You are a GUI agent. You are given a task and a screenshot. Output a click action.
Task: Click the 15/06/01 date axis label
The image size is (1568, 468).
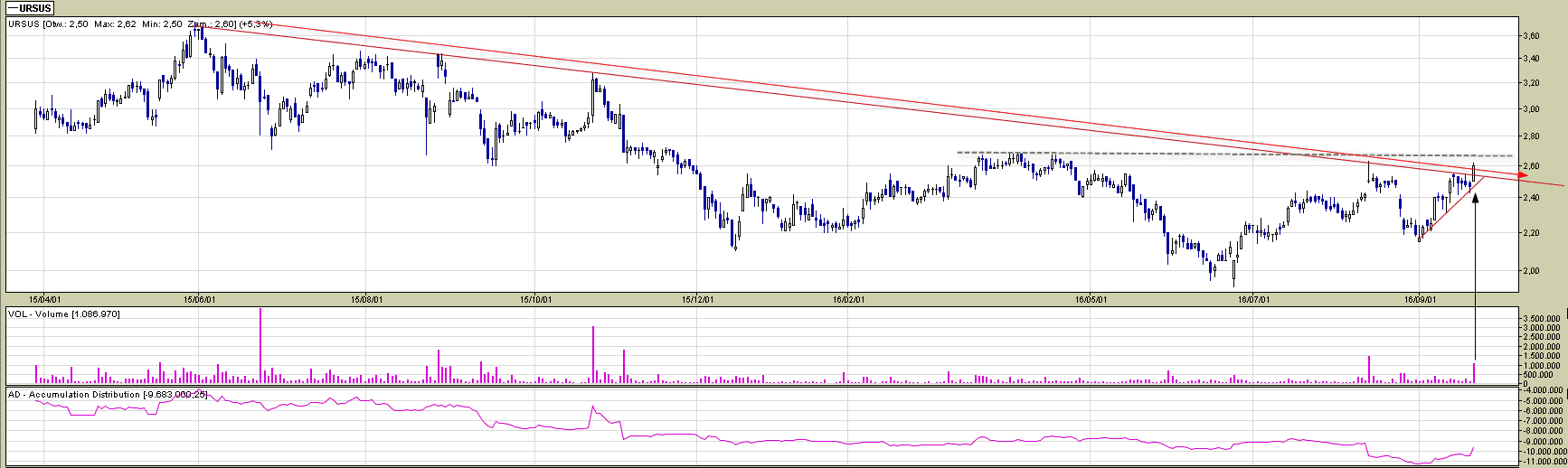[199, 299]
